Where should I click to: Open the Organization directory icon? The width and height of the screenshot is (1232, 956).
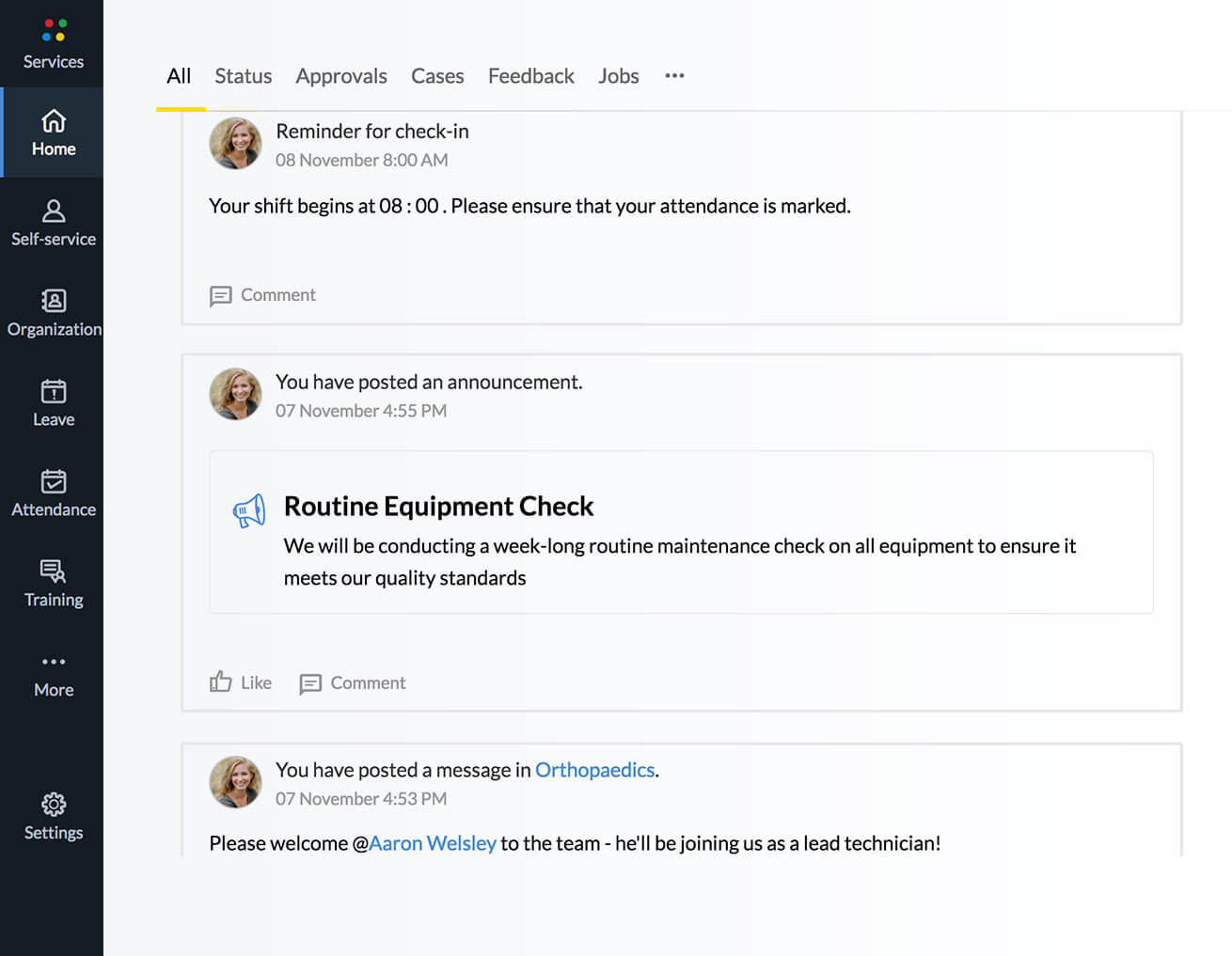click(x=54, y=301)
